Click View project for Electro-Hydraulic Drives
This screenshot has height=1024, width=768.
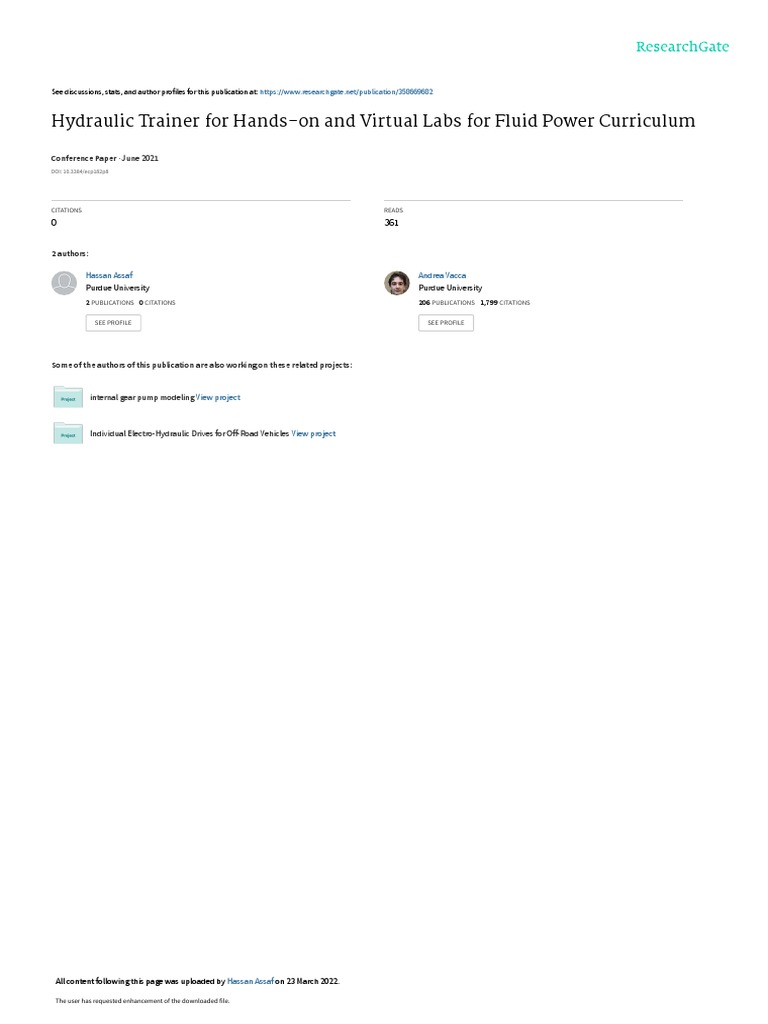(x=313, y=433)
